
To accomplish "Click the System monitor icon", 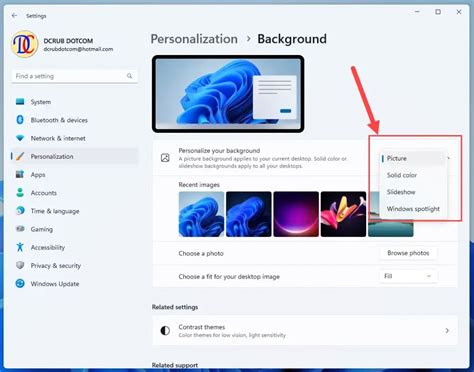I will 20,102.
